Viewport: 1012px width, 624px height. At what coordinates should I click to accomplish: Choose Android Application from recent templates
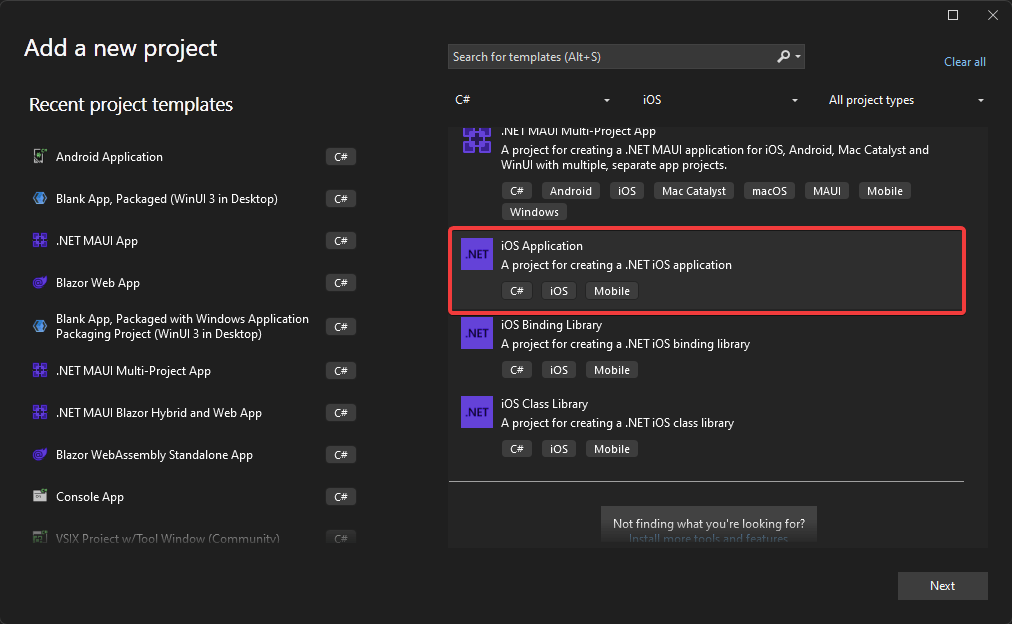[x=194, y=157]
